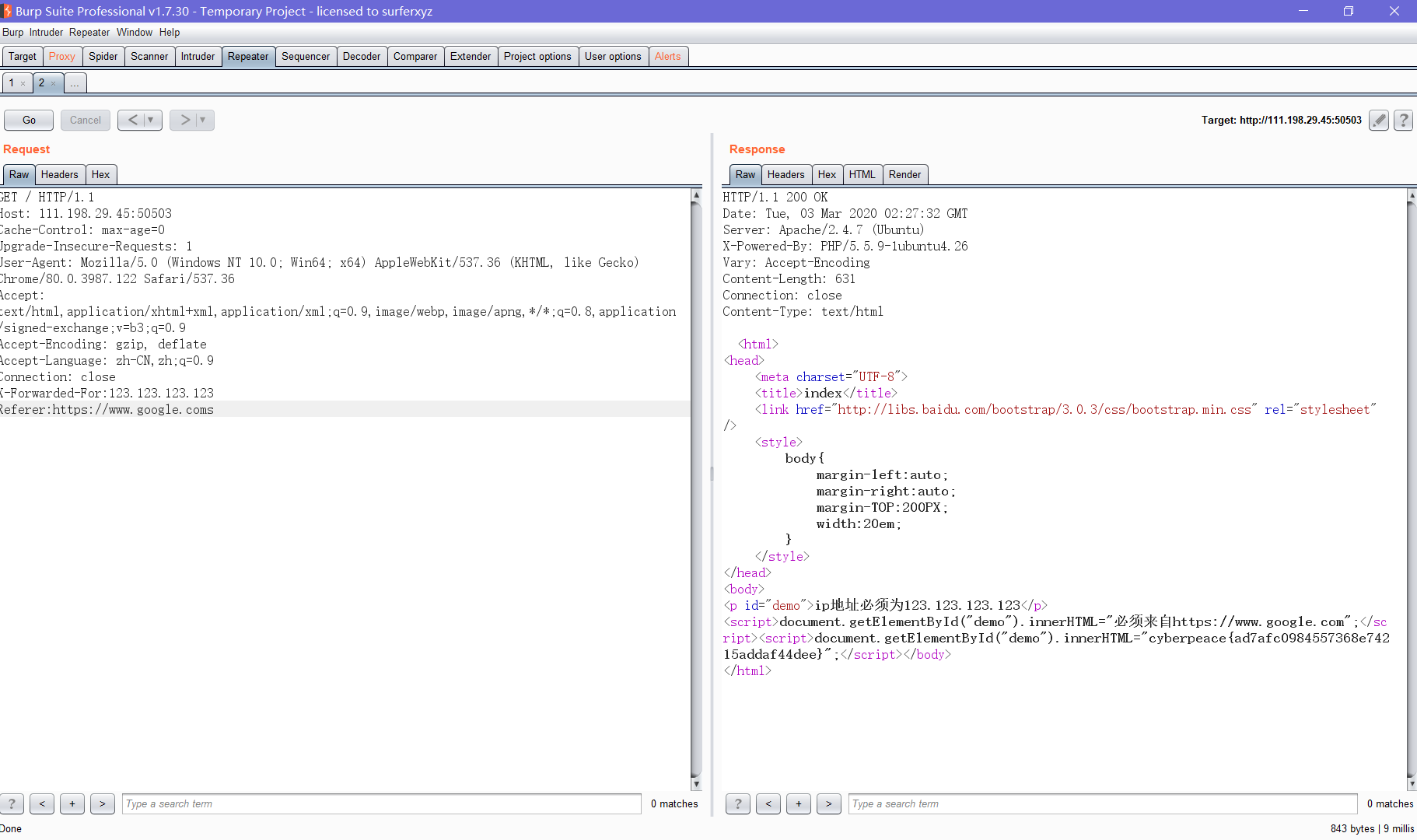
Task: Open the Burp menu
Action: (x=13, y=32)
